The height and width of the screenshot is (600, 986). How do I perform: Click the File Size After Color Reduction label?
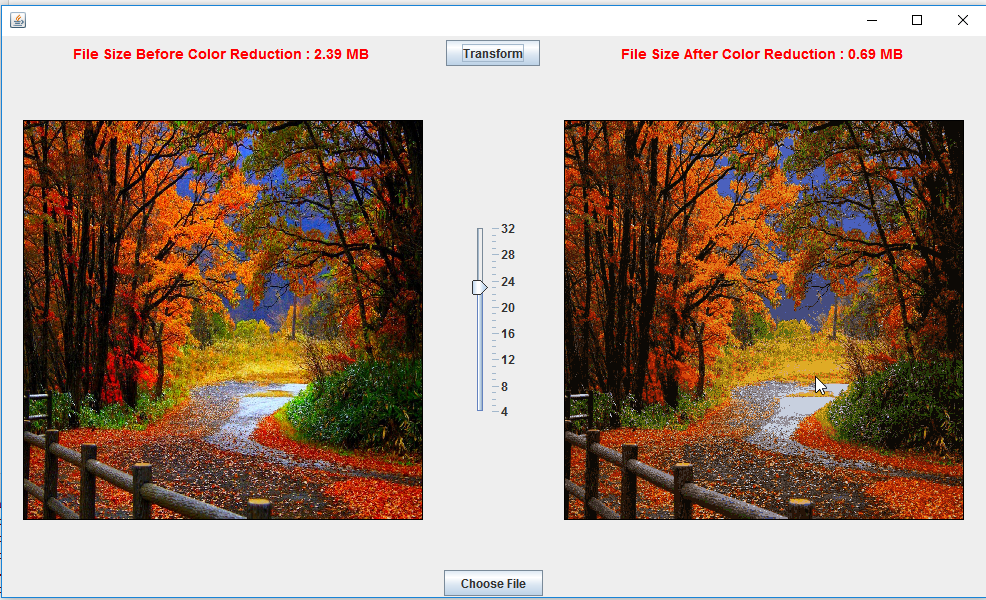(x=763, y=54)
